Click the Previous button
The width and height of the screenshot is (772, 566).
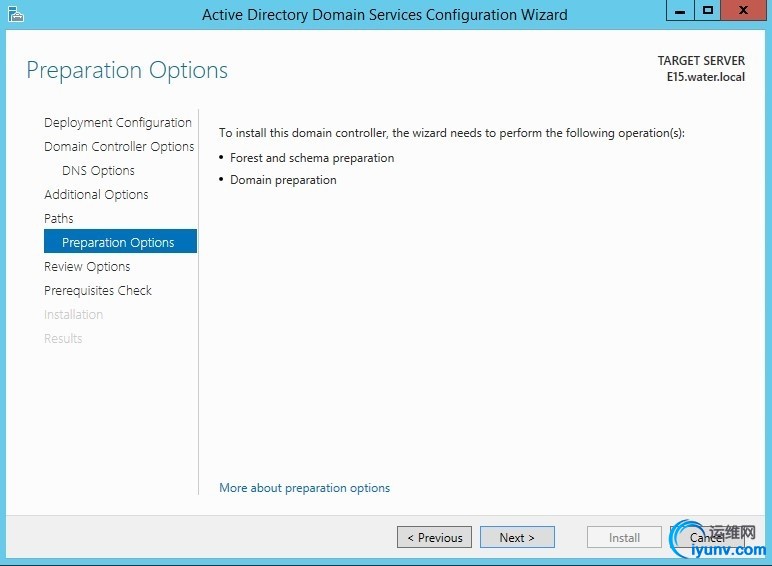(x=434, y=537)
